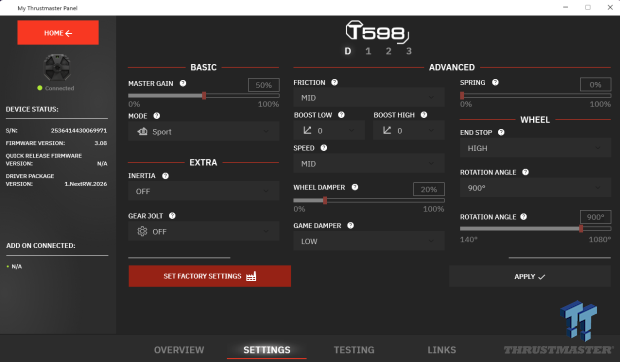Click the Master Gain slider handle
The height and width of the screenshot is (362, 620).
204,96
